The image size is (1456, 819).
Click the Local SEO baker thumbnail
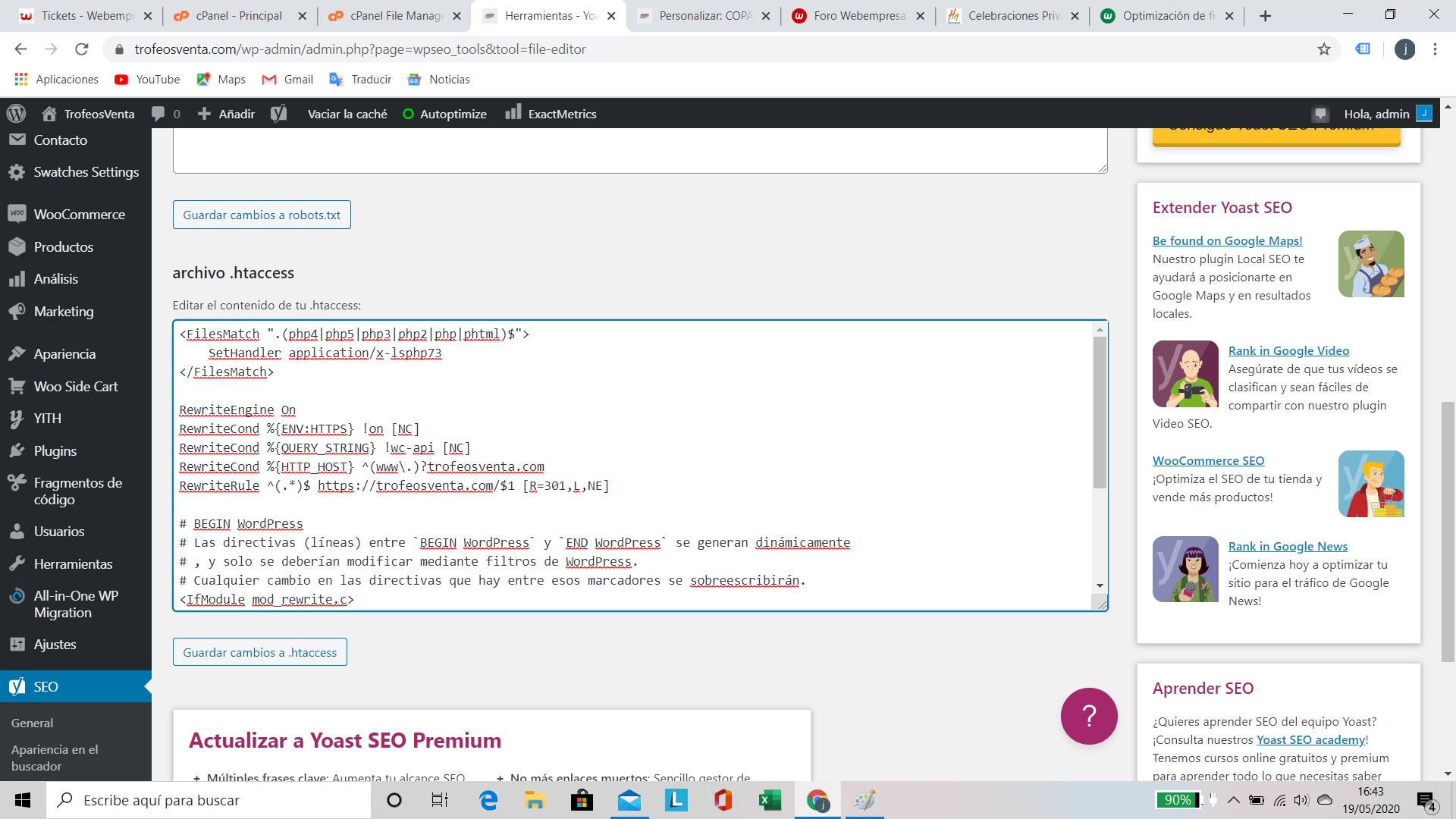tap(1371, 264)
